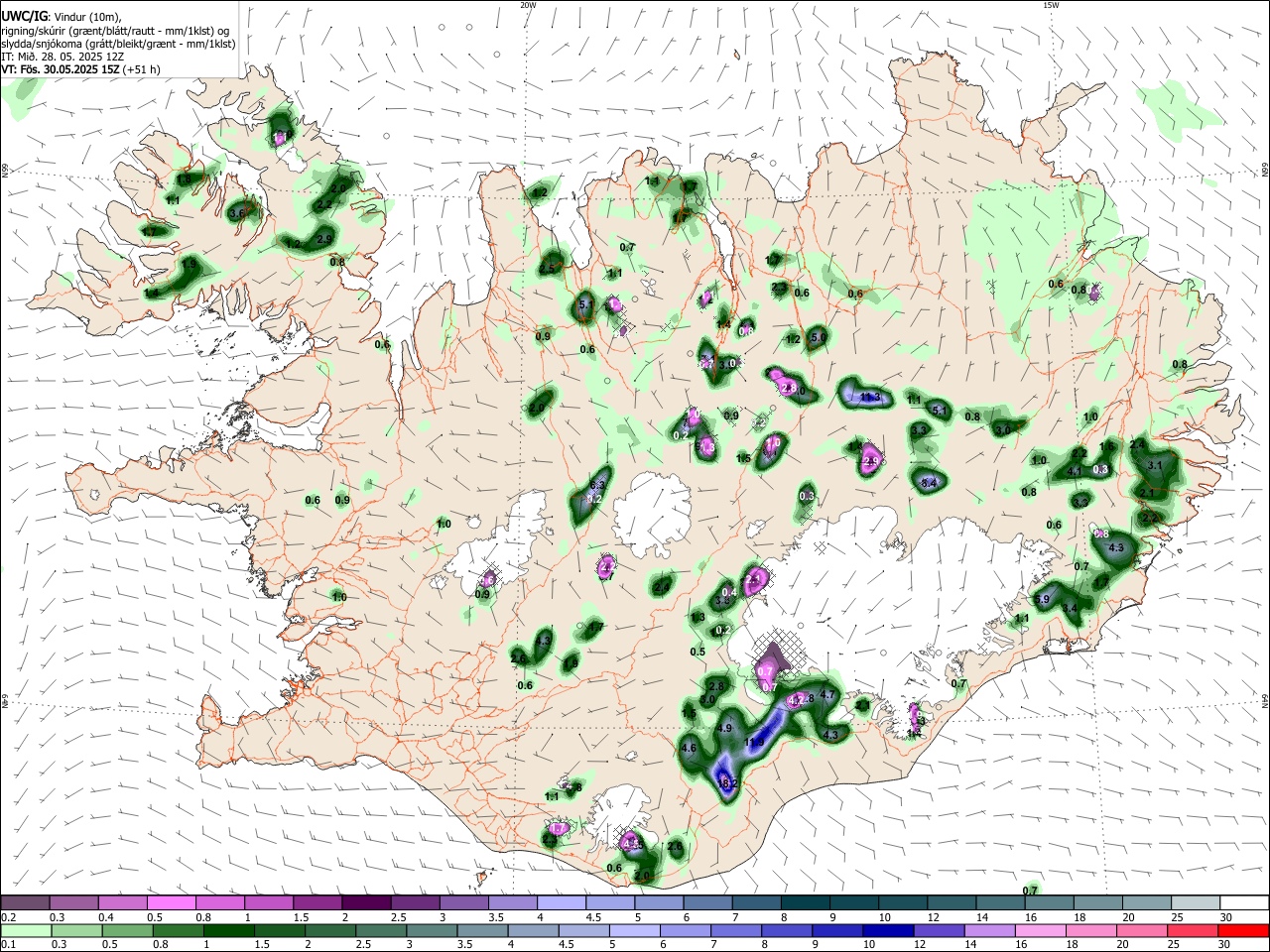
Task: Click the 'slydda/snjókoma' legend description line
Action: [118, 44]
